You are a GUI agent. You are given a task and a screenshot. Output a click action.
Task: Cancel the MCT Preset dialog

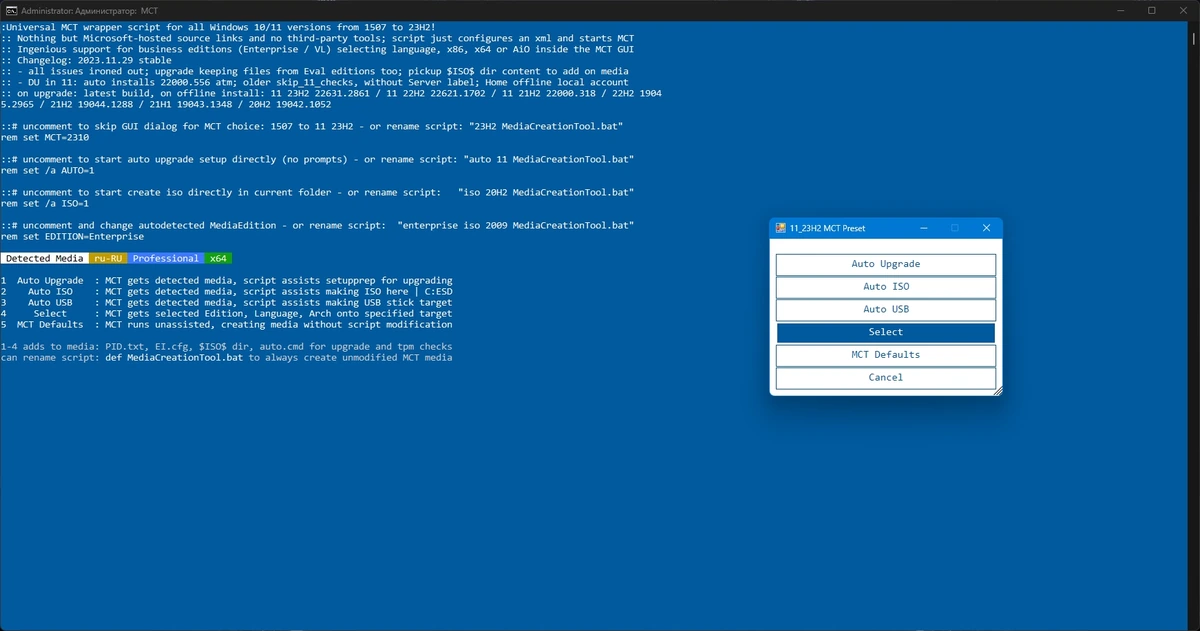(x=885, y=378)
